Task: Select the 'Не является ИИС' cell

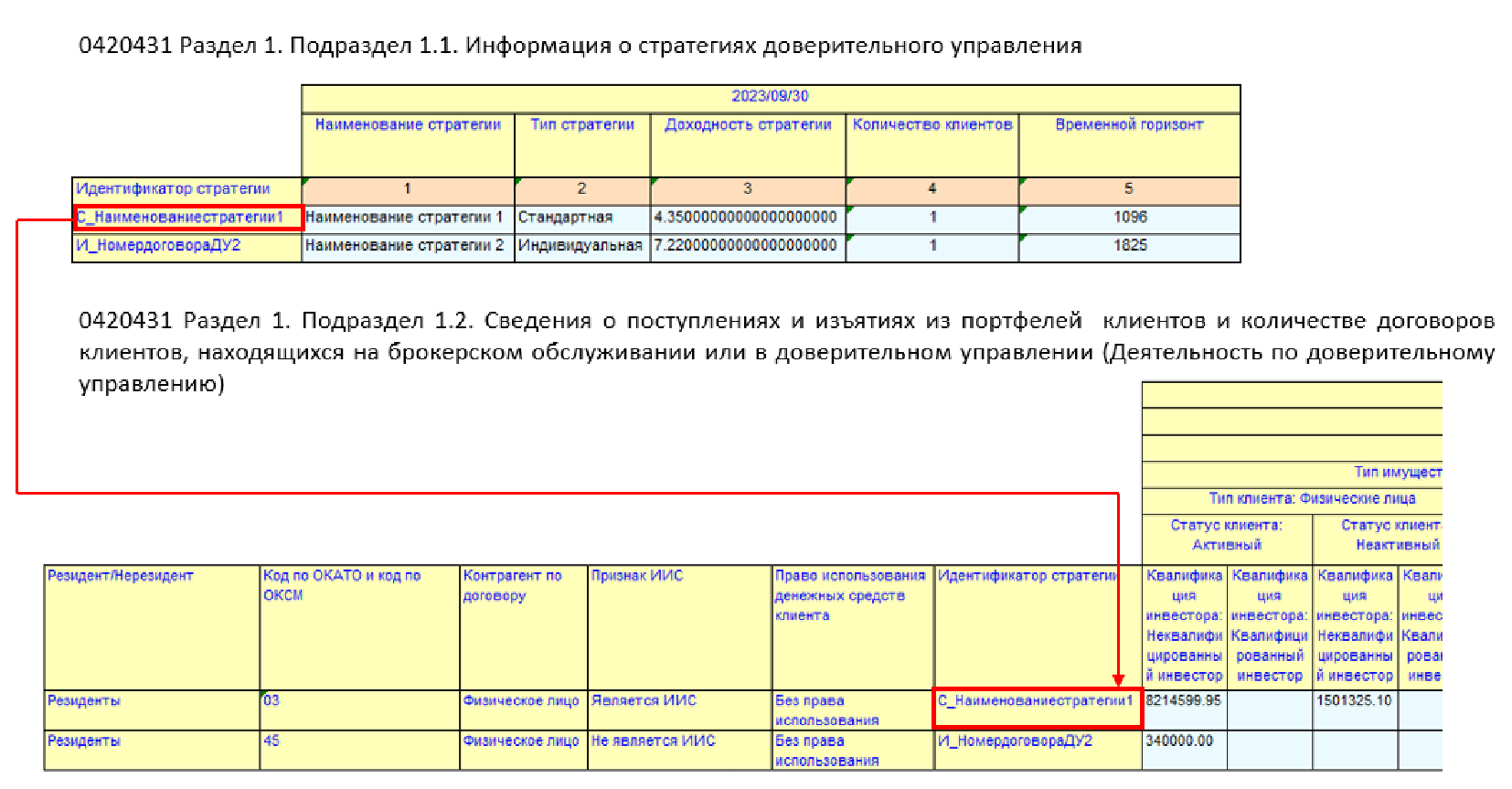Action: coord(653,741)
